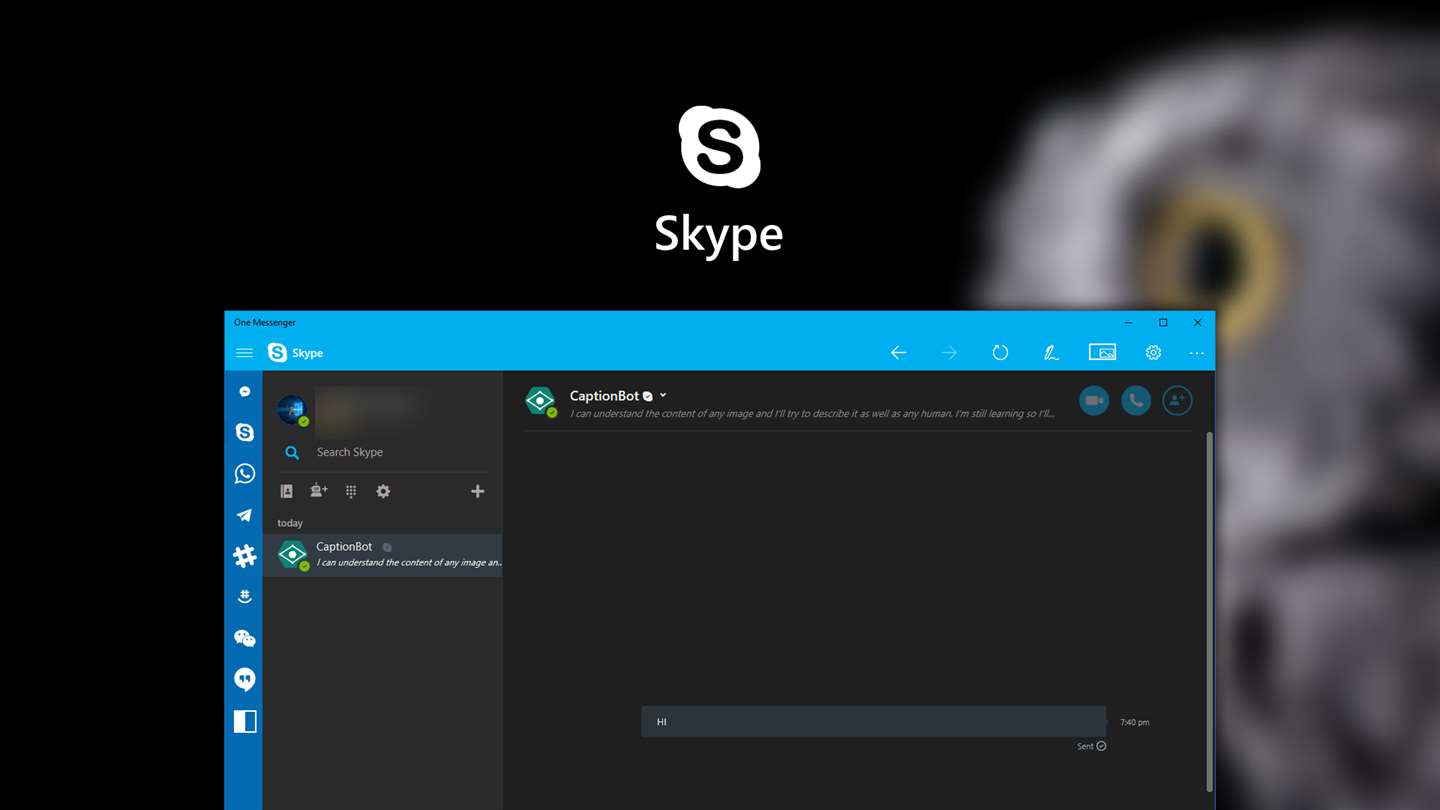Open the Skype contacts list icon
This screenshot has width=1440, height=810.
pyautogui.click(x=286, y=491)
